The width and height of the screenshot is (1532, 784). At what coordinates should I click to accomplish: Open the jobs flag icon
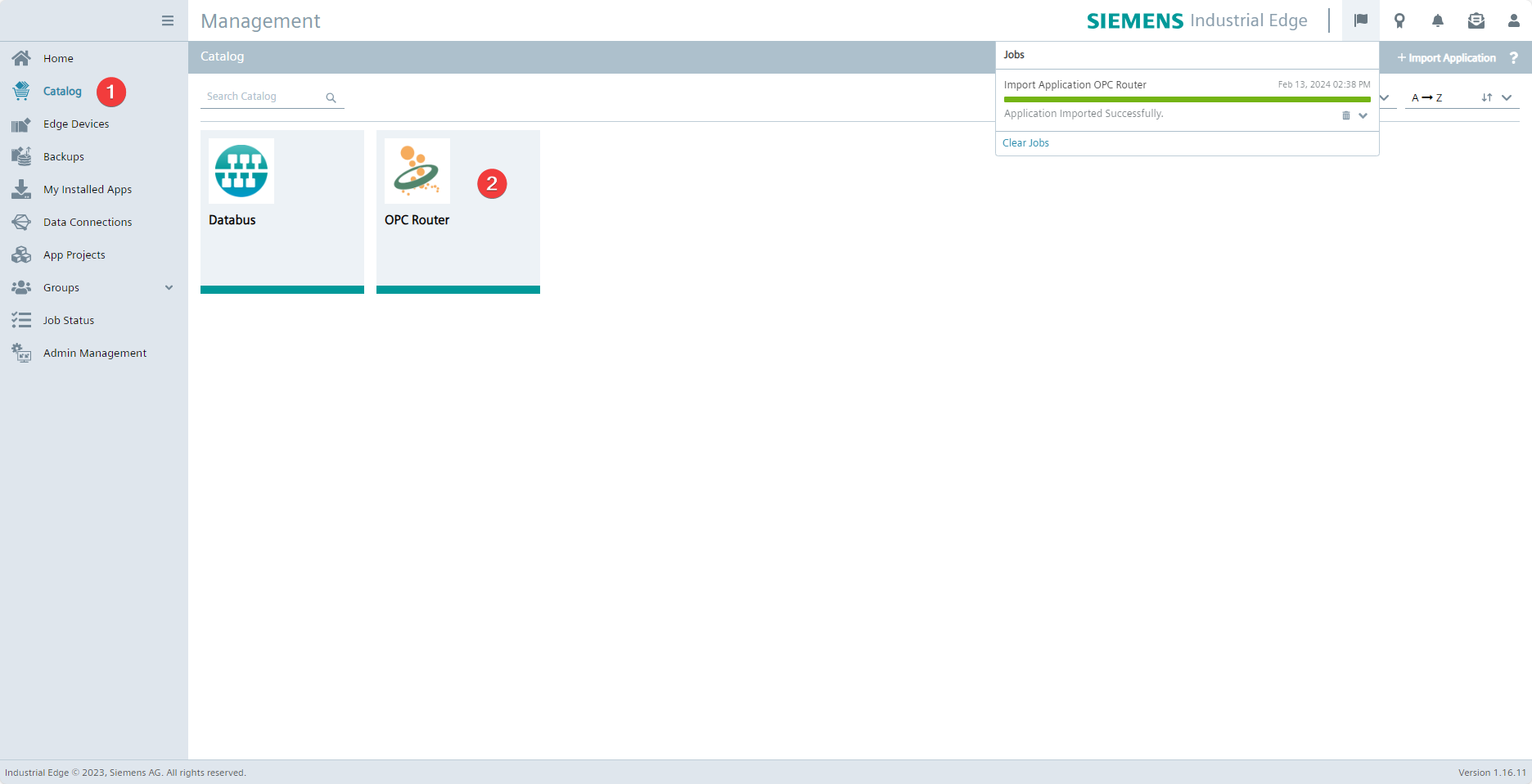(1360, 20)
